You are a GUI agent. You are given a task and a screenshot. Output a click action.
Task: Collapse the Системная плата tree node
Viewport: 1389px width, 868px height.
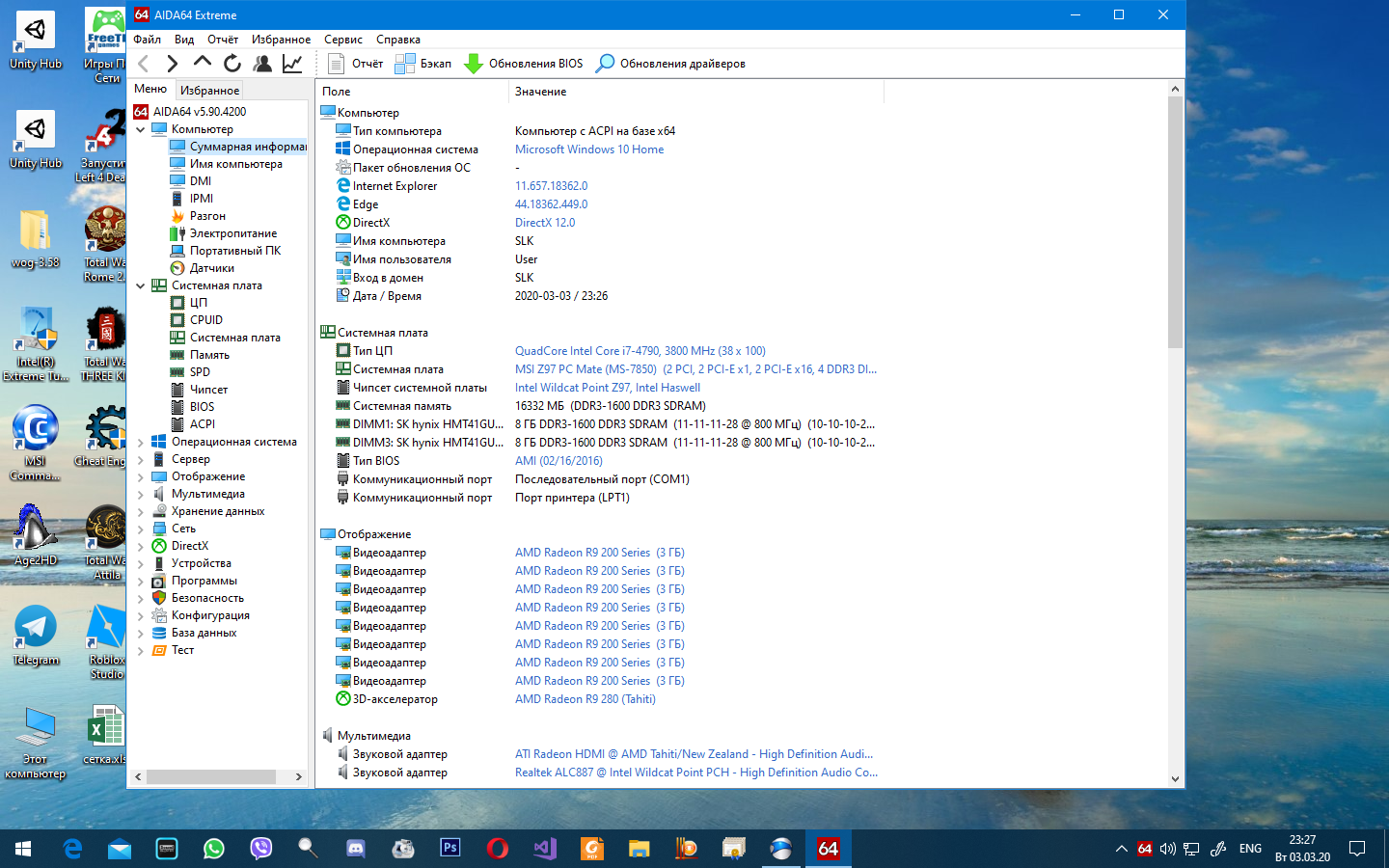141,285
